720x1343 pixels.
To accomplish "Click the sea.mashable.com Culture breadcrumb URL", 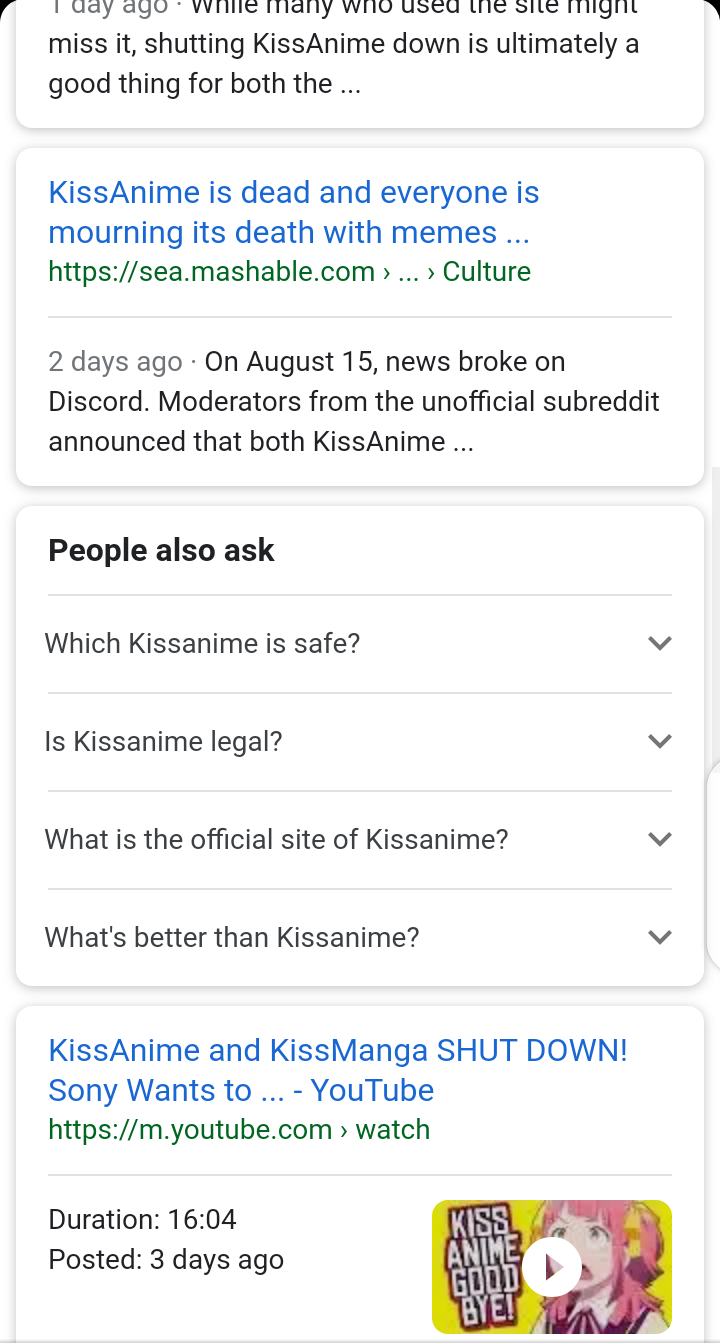I will [x=289, y=272].
